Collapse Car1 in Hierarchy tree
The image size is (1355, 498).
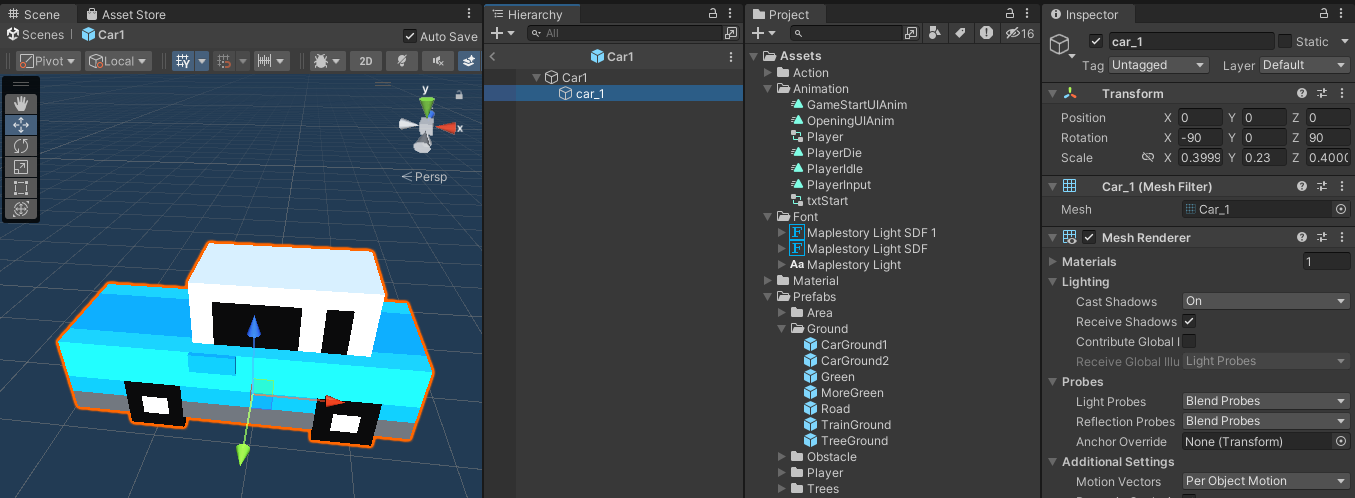536,77
